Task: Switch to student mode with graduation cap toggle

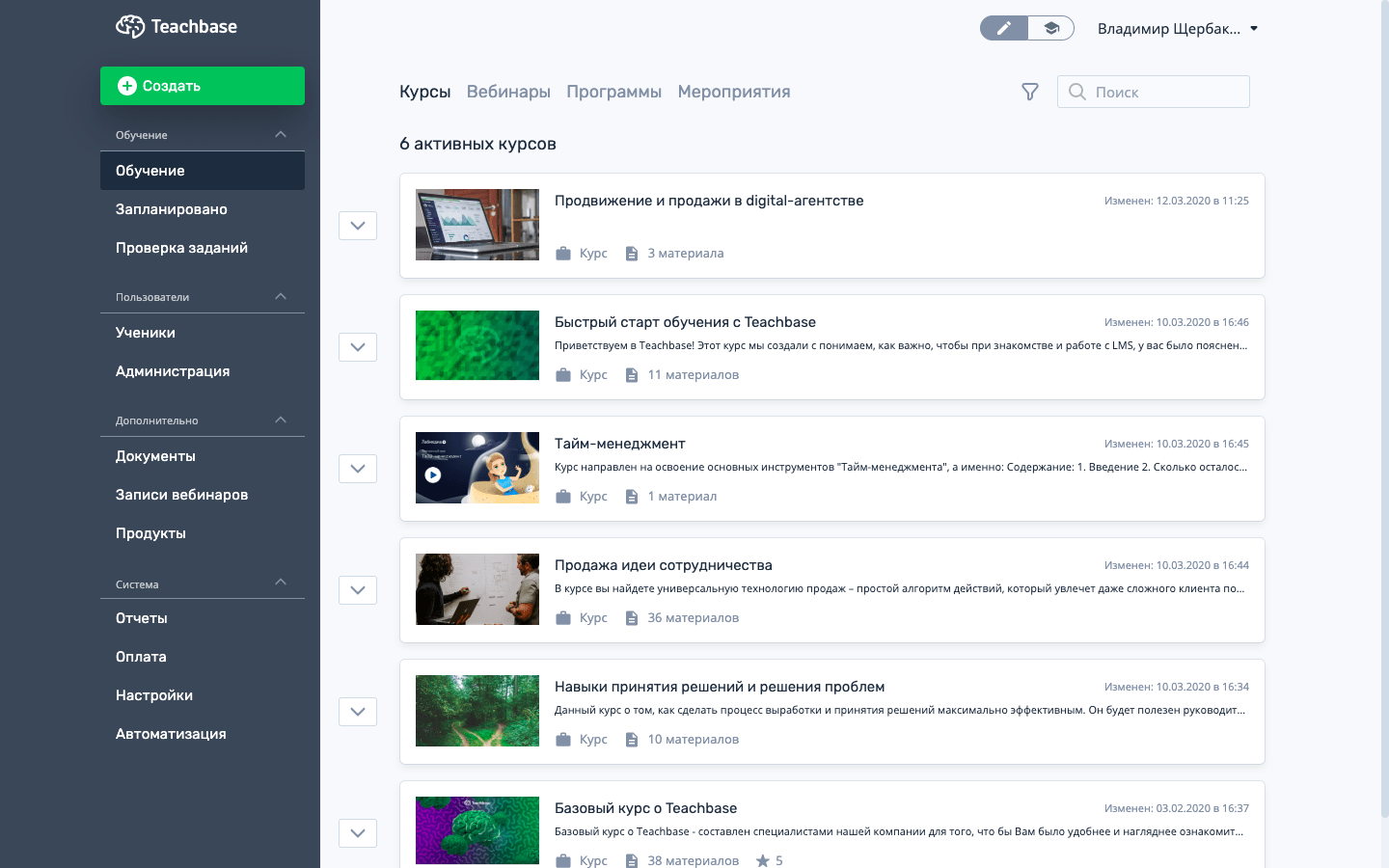Action: (x=1050, y=29)
